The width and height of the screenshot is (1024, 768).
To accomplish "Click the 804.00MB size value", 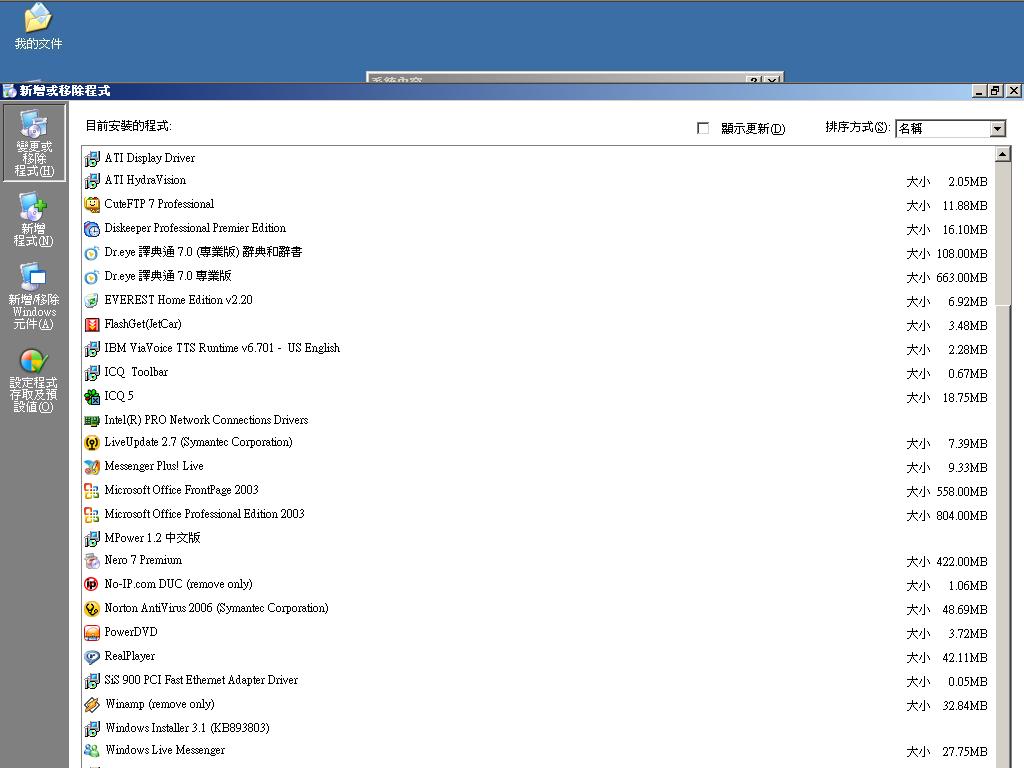I will 961,515.
